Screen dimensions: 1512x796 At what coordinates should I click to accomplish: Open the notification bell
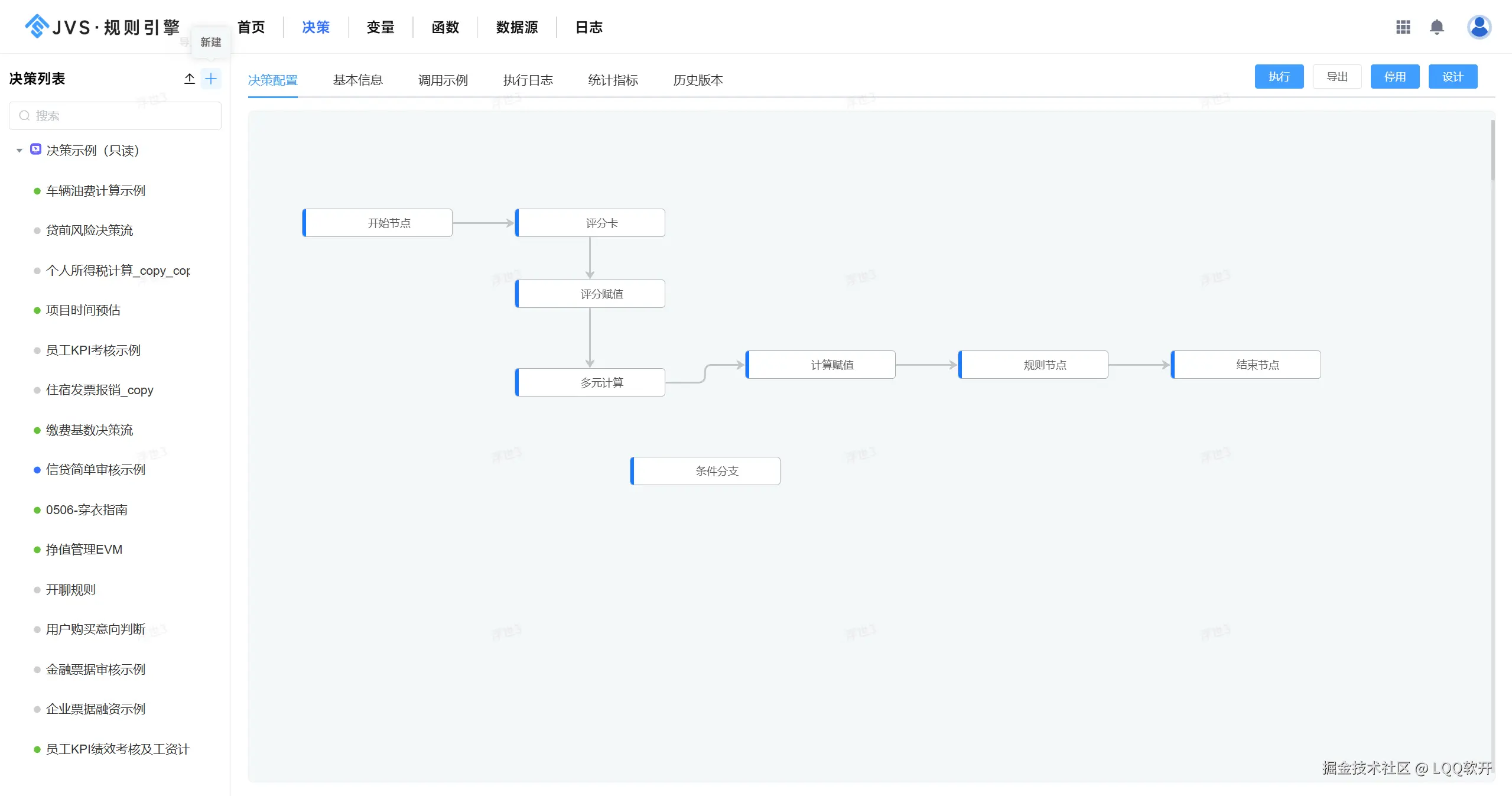coord(1436,27)
